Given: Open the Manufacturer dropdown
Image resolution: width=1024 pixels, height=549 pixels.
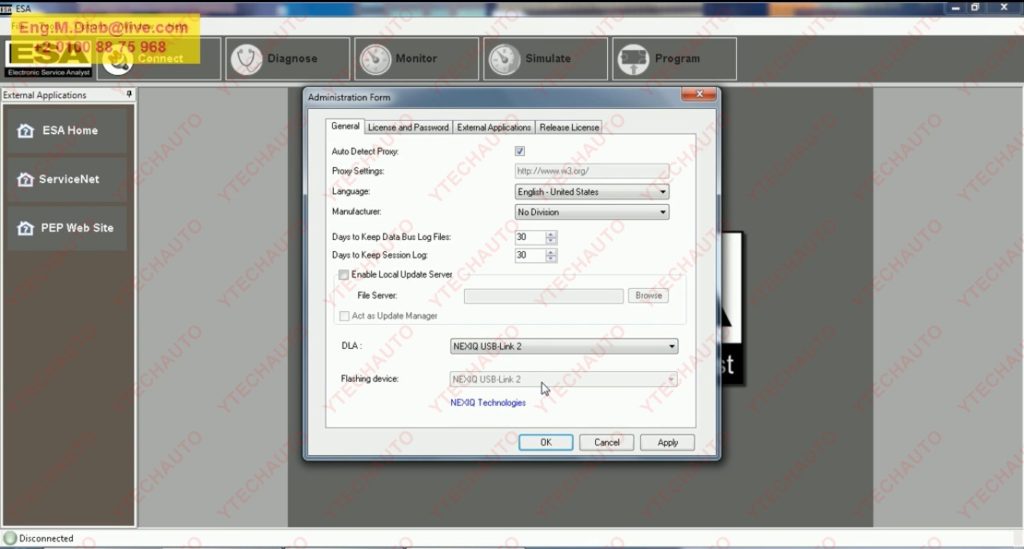Looking at the screenshot, I should (592, 212).
